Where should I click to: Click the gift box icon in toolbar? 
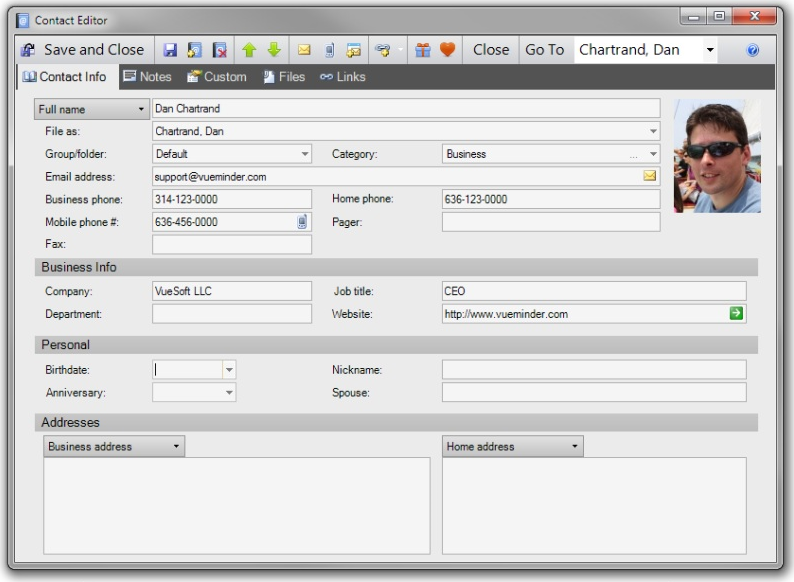(423, 50)
